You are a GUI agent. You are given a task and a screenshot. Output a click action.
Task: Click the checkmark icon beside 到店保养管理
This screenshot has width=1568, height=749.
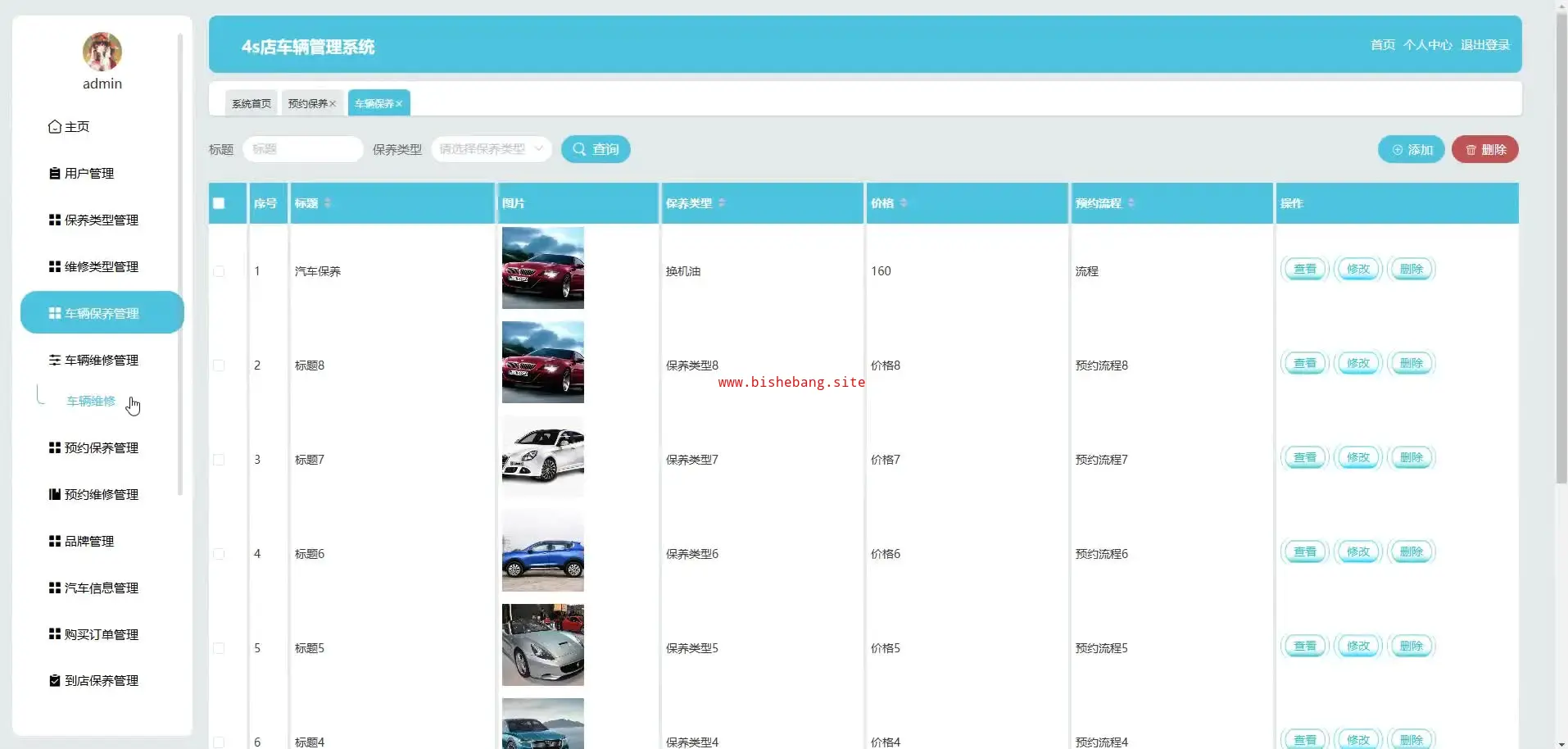(x=55, y=681)
